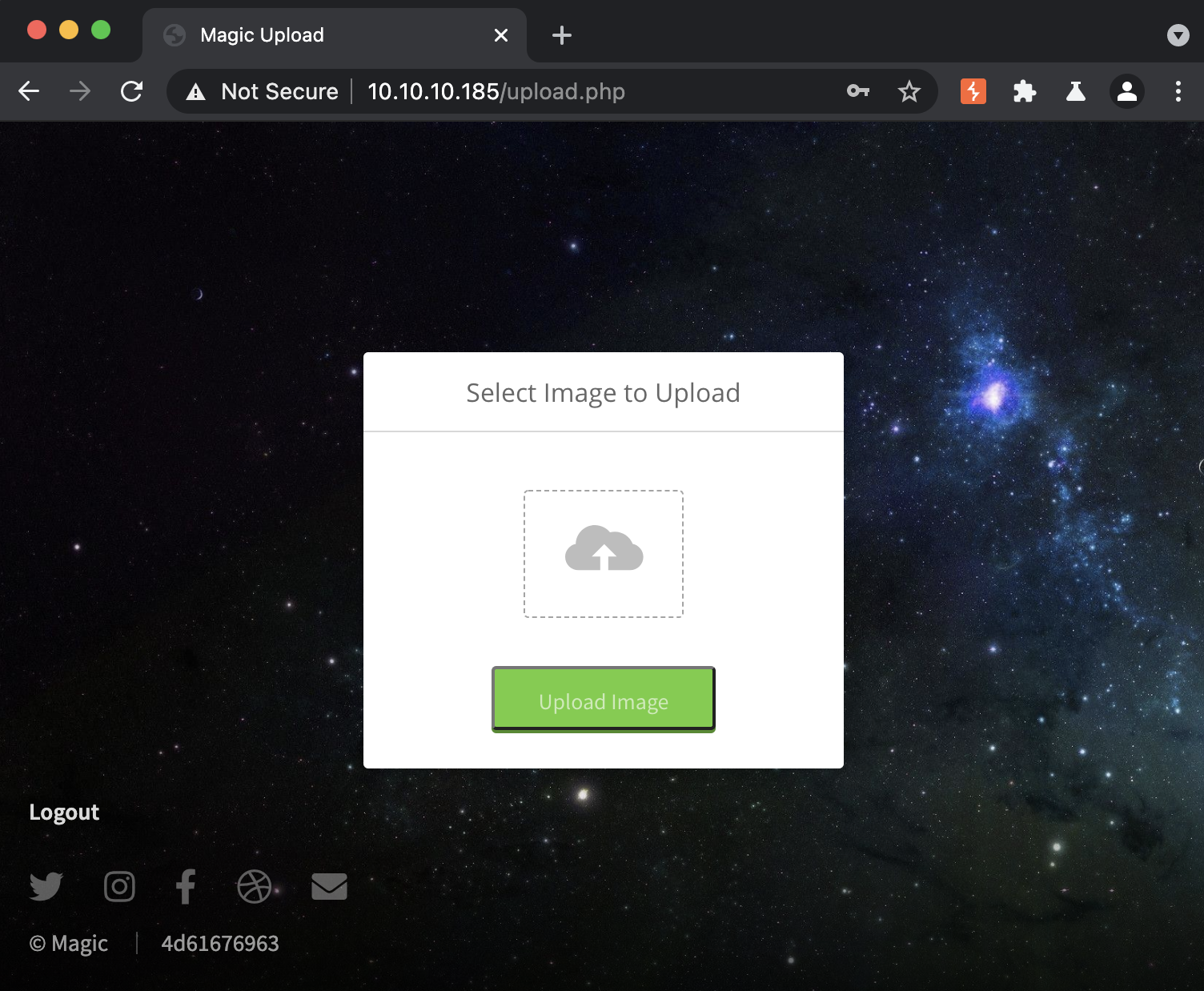
Task: Open the Extensions puzzle piece icon
Action: tap(1025, 92)
